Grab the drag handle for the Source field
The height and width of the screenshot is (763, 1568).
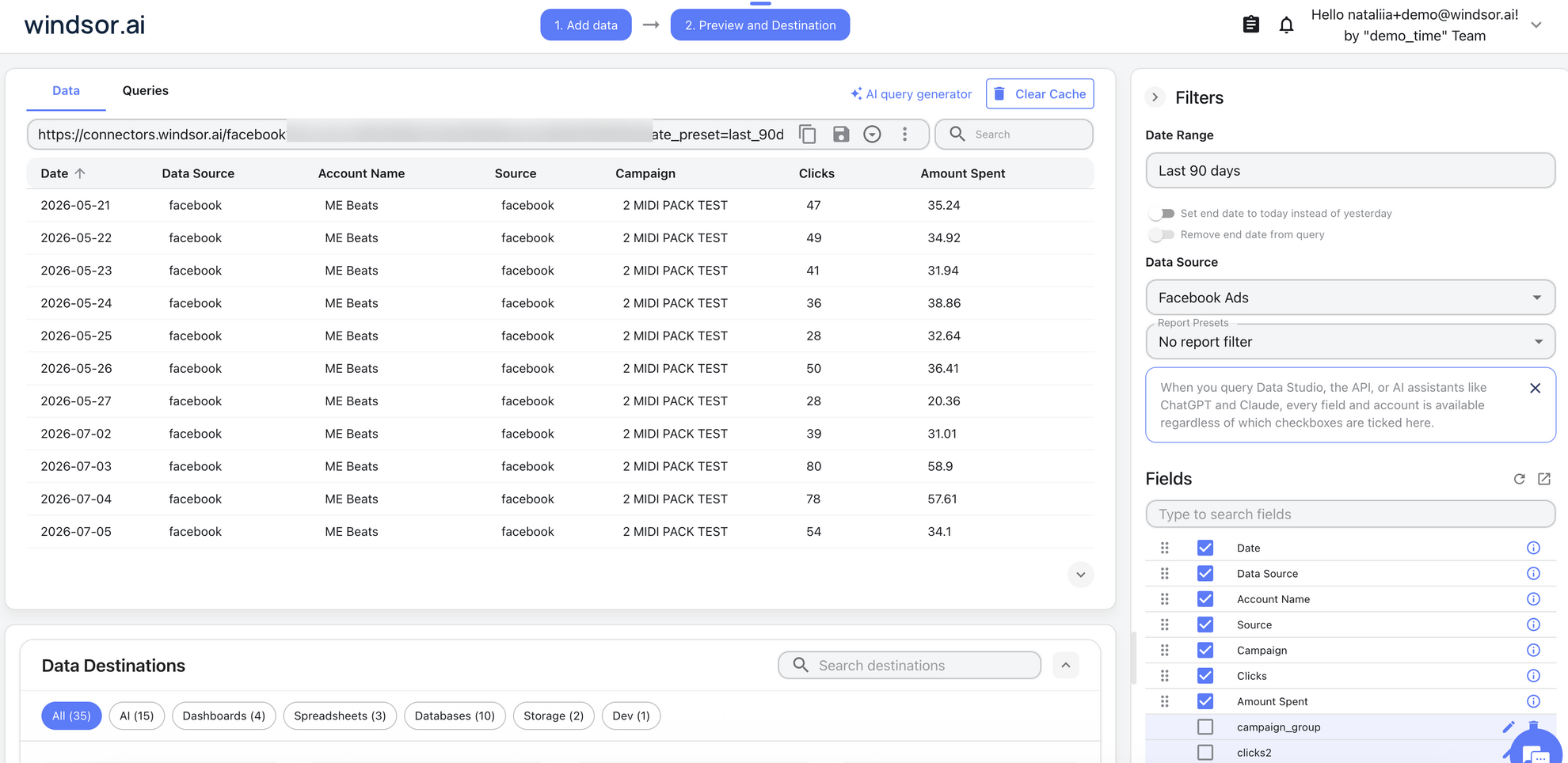point(1164,624)
